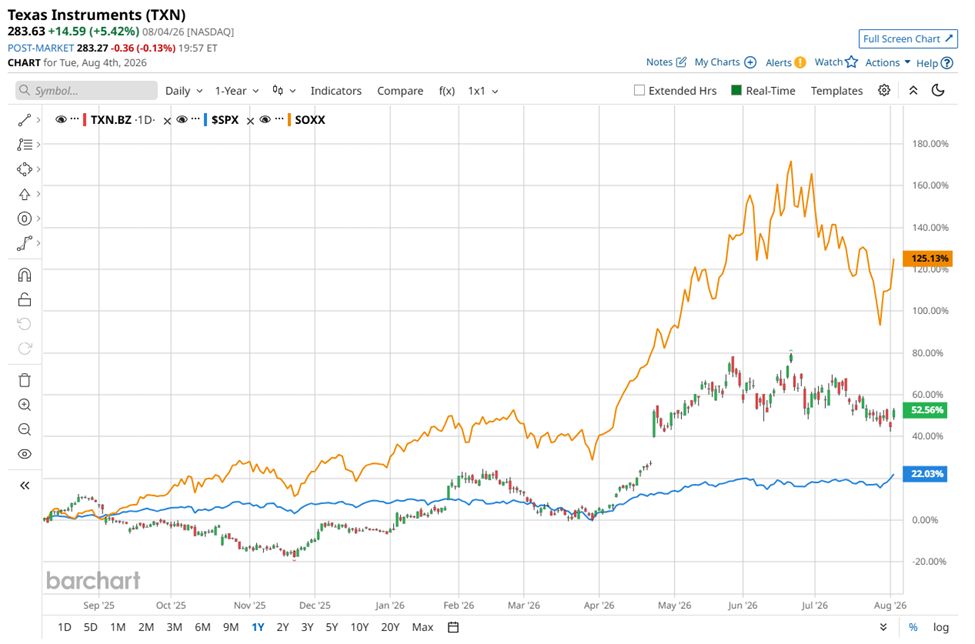Screen dimensions: 975x644
Task: Select the 1Y range tab
Action: (x=257, y=627)
